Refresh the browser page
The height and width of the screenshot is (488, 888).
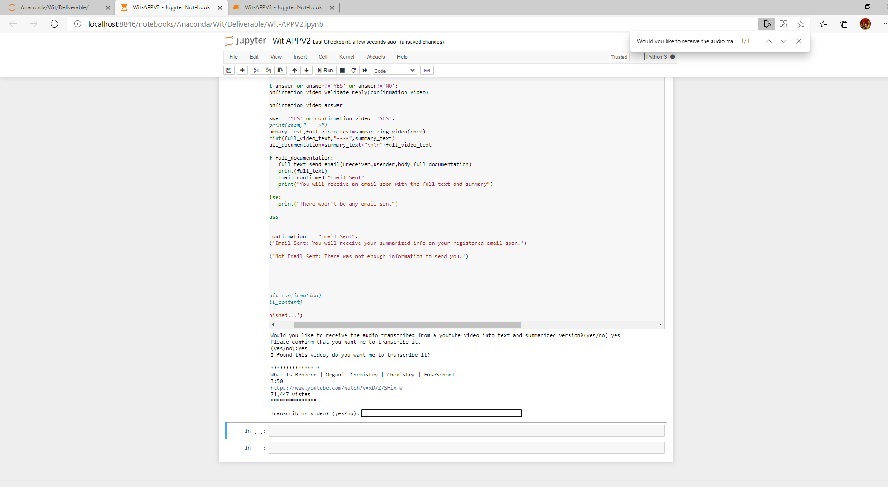coord(54,24)
